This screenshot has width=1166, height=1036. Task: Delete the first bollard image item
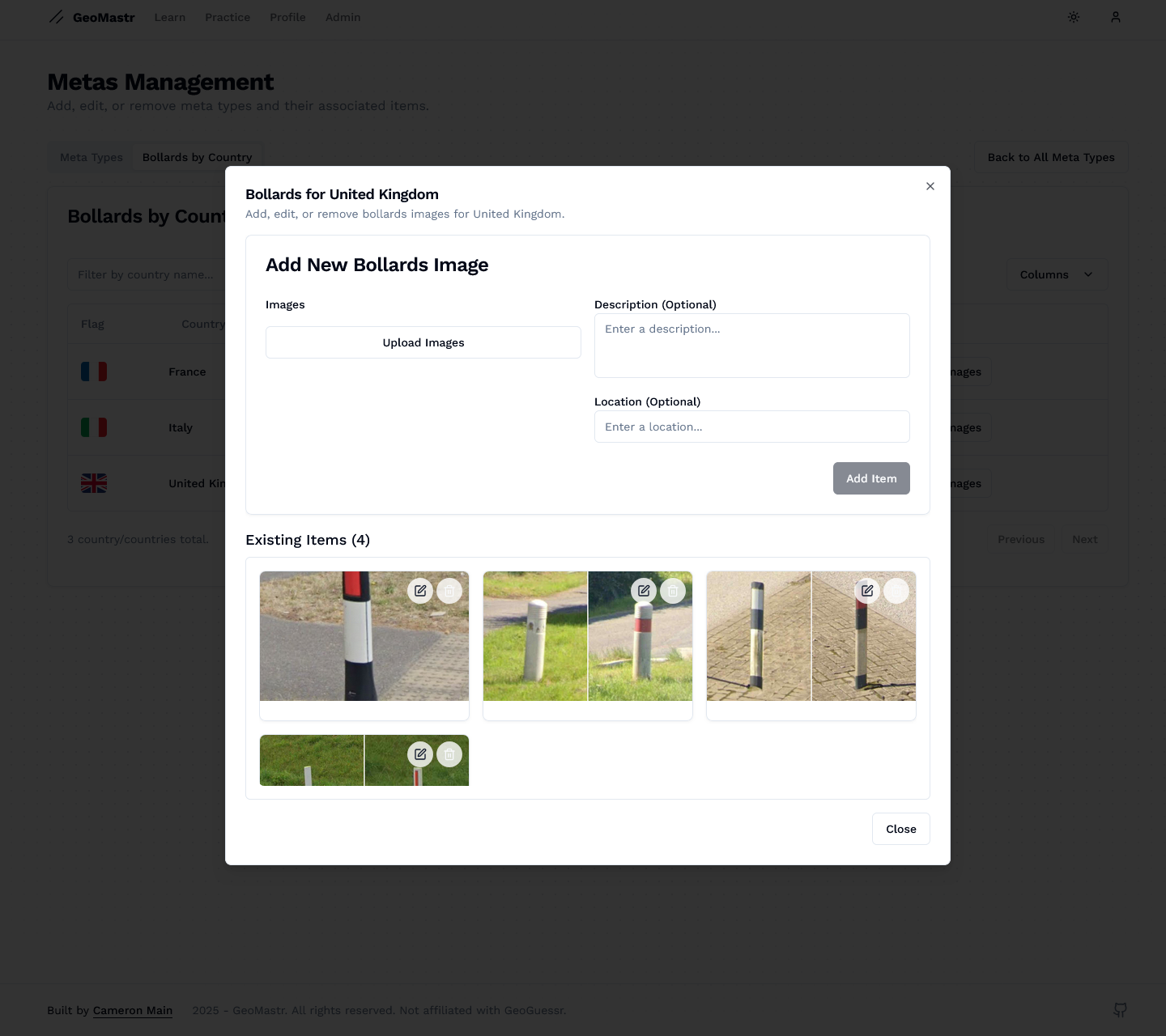[449, 591]
